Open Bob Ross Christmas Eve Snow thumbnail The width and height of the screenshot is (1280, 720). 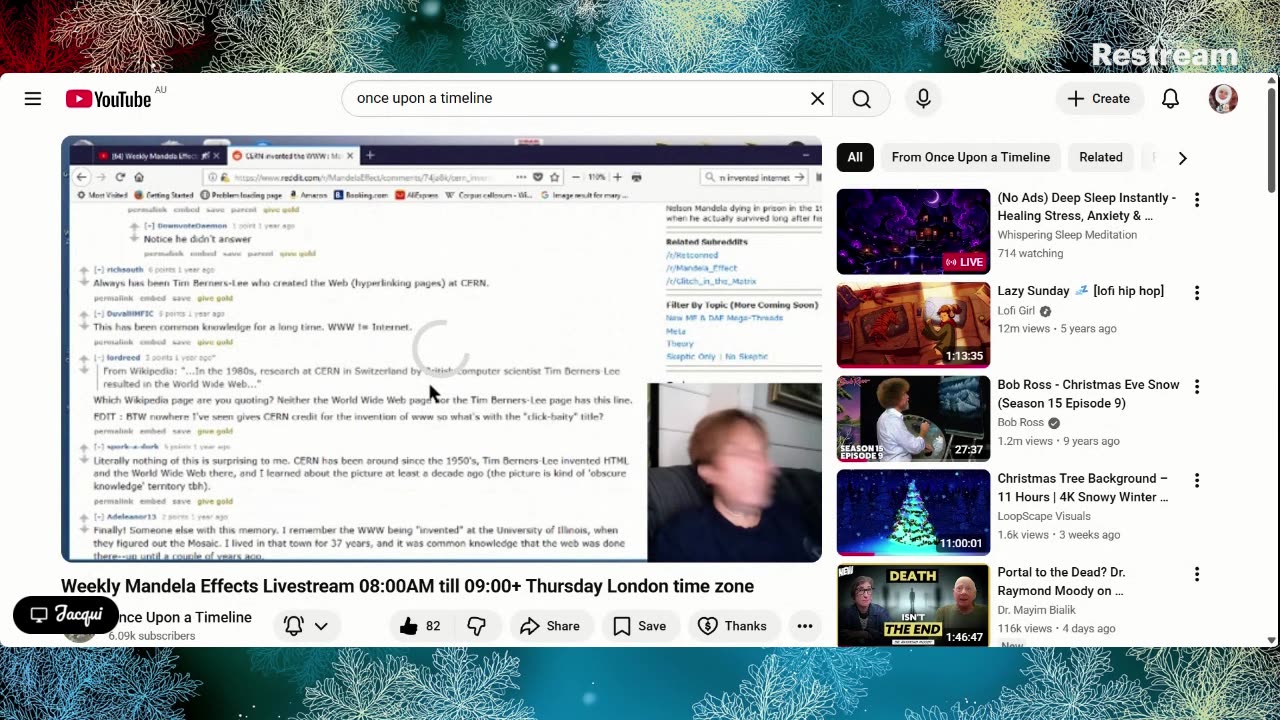point(913,419)
